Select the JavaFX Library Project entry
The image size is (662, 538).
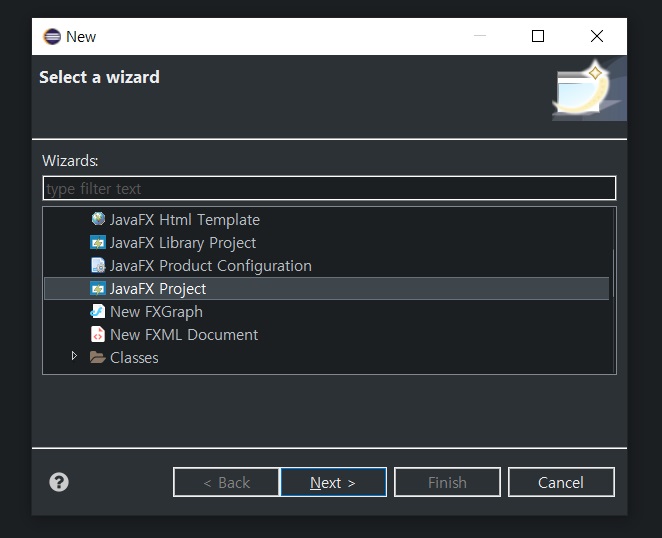point(182,243)
